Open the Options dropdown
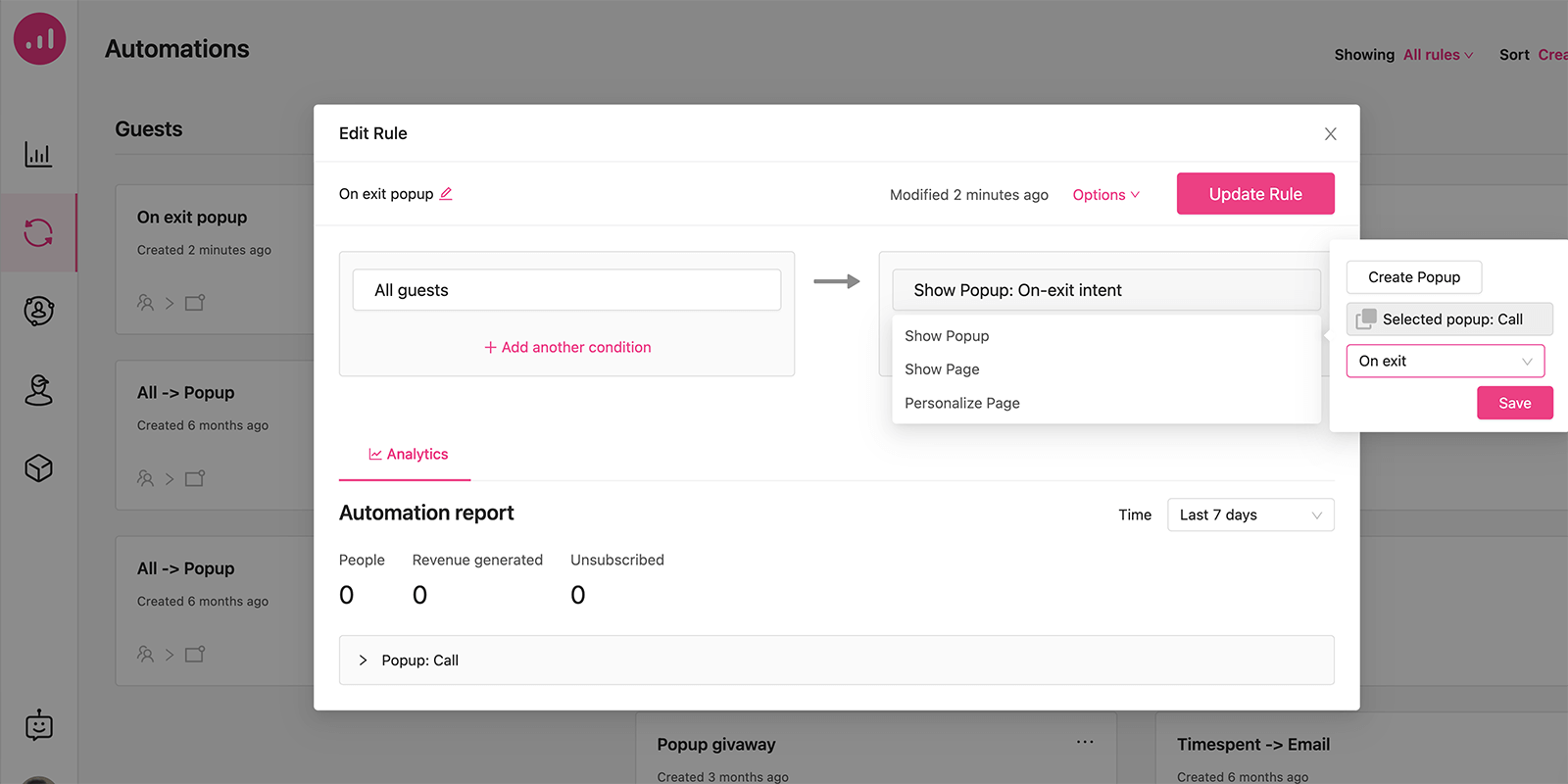This screenshot has height=784, width=1568. point(1105,195)
